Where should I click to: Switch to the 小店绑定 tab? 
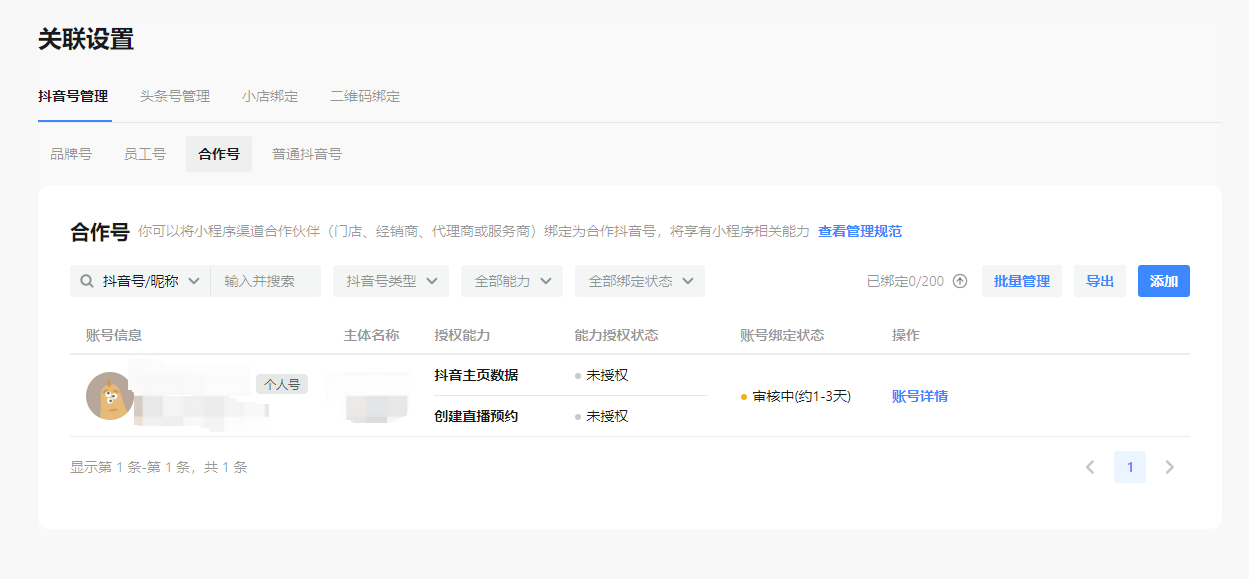[x=270, y=96]
